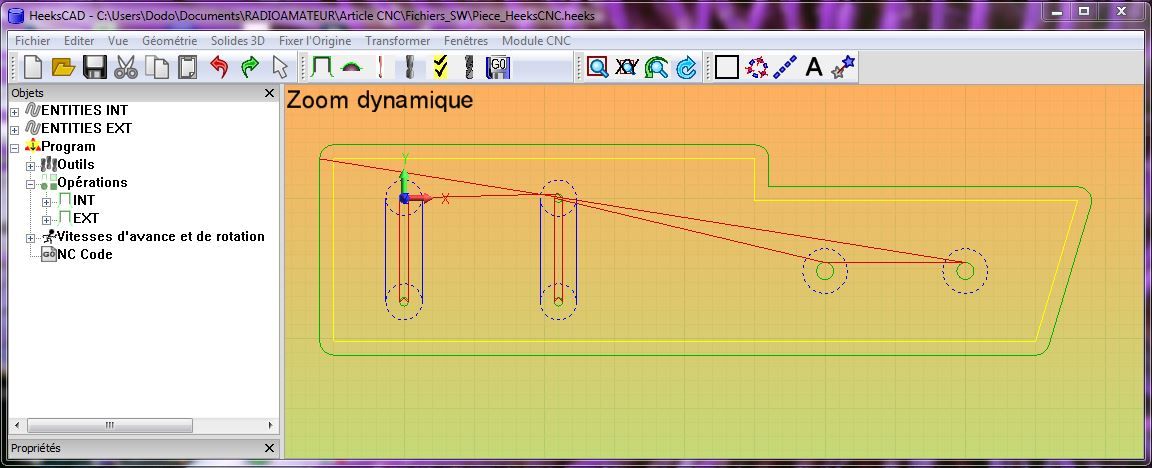This screenshot has width=1152, height=468.
Task: Select ENTITIES EXT in the object tree
Action: point(87,128)
